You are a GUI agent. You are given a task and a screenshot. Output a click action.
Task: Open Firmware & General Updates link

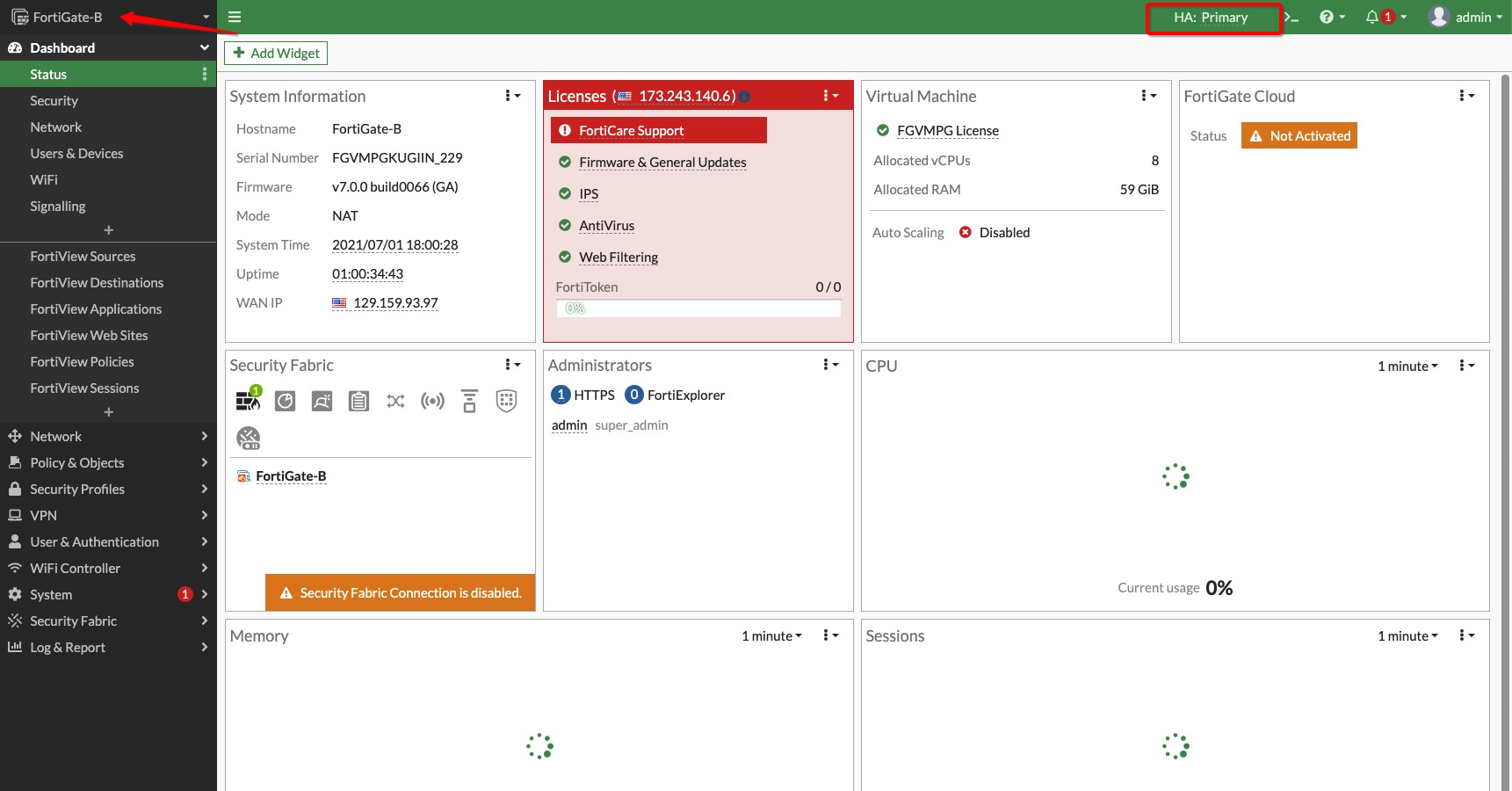662,163
